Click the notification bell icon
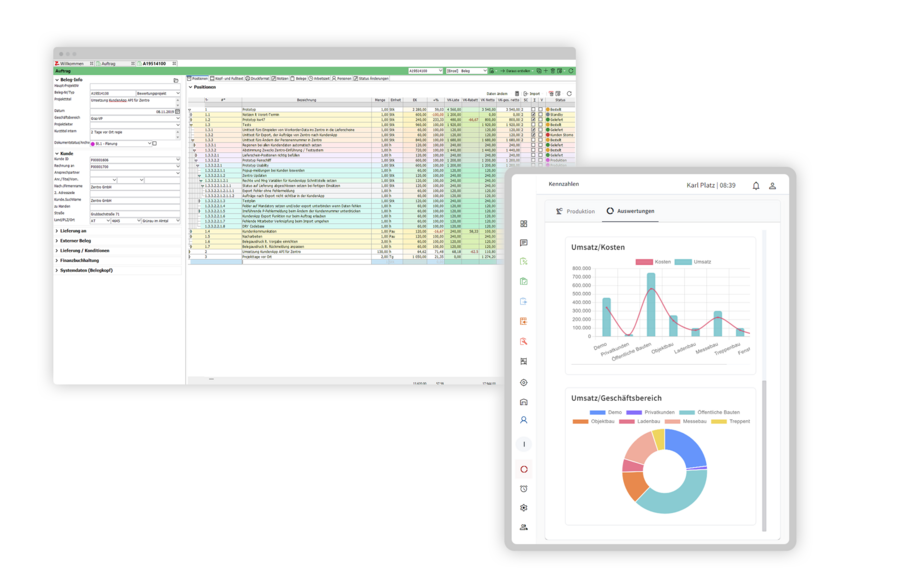The image size is (904, 588). 756,185
